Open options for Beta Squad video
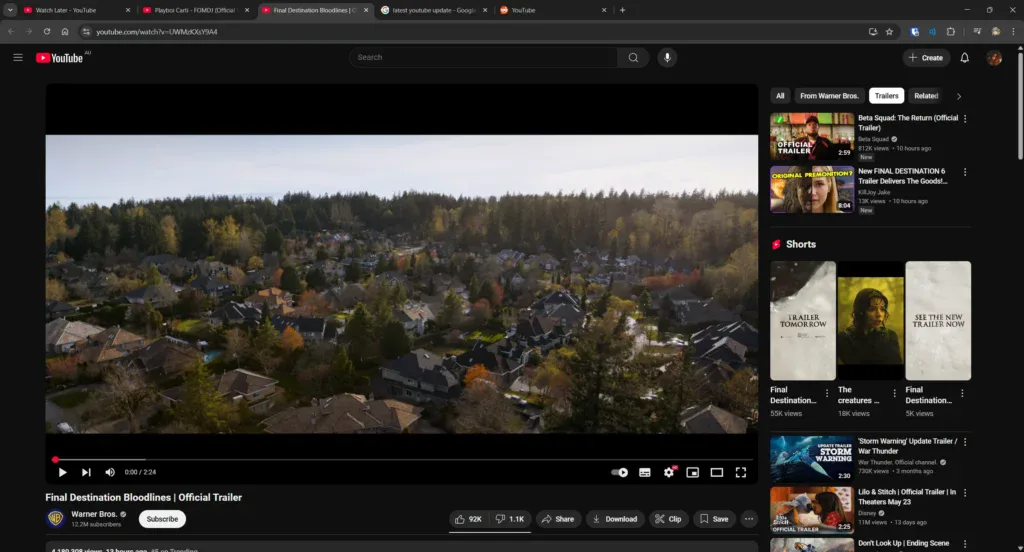1024x552 pixels. point(965,119)
